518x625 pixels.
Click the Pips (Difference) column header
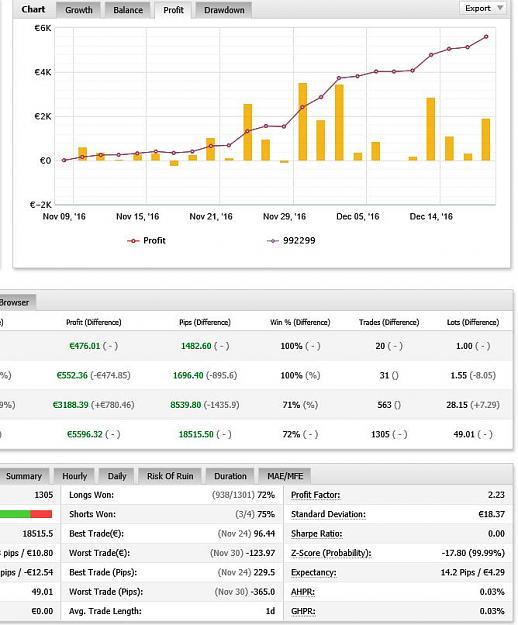205,322
